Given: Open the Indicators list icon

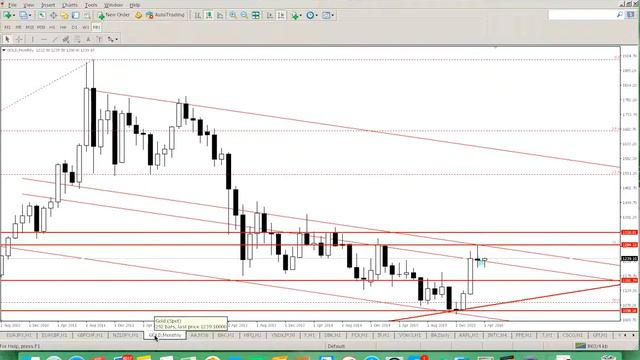Looking at the screenshot, I should (295, 16).
